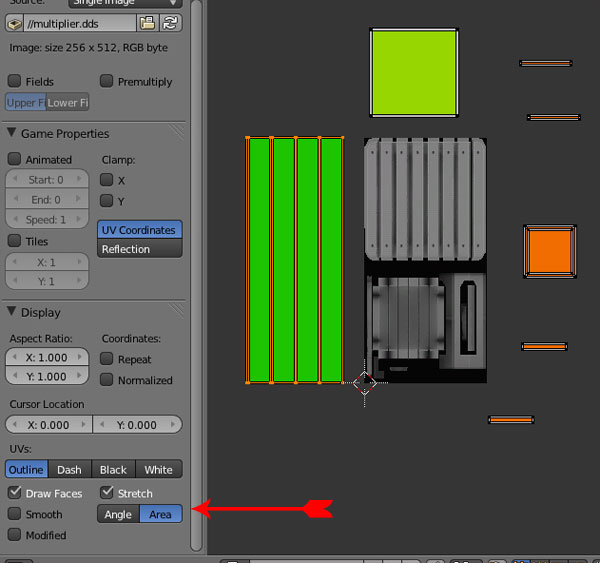The image size is (600, 563).
Task: Click the Aspect Ratio X value field
Action: [x=48, y=358]
